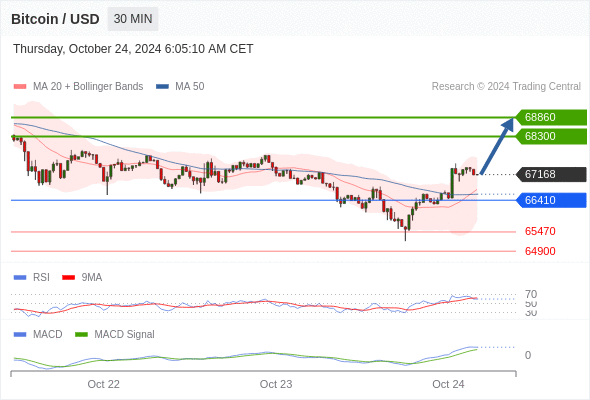Click the MA 50 blue legend swatch
The height and width of the screenshot is (400, 590).
click(162, 87)
